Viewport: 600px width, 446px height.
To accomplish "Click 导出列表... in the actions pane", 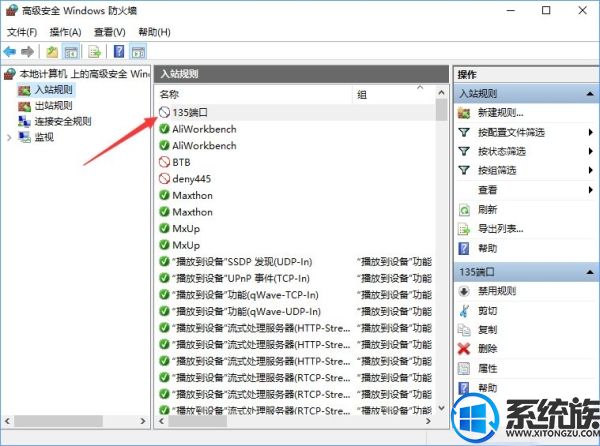I will [501, 229].
